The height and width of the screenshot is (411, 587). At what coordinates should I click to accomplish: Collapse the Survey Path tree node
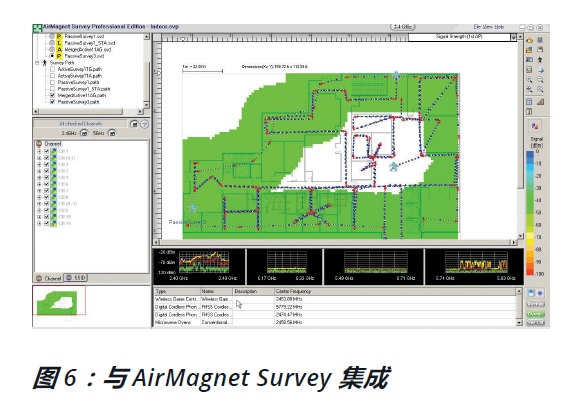pyautogui.click(x=37, y=63)
